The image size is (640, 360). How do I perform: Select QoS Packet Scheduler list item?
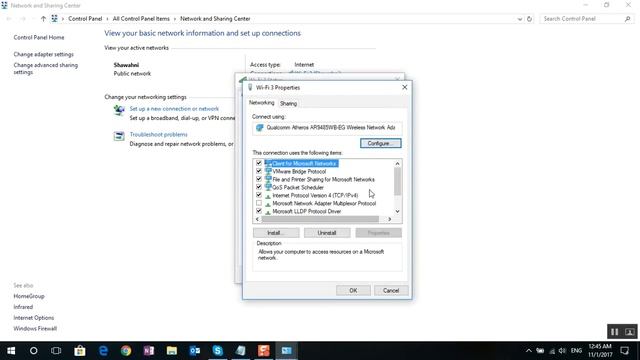(298, 187)
